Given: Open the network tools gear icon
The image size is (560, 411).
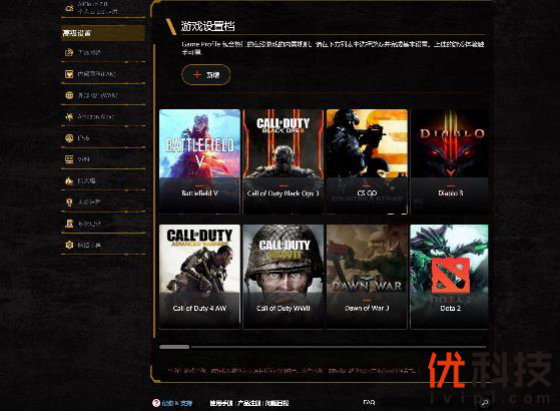Looking at the screenshot, I should (x=69, y=245).
